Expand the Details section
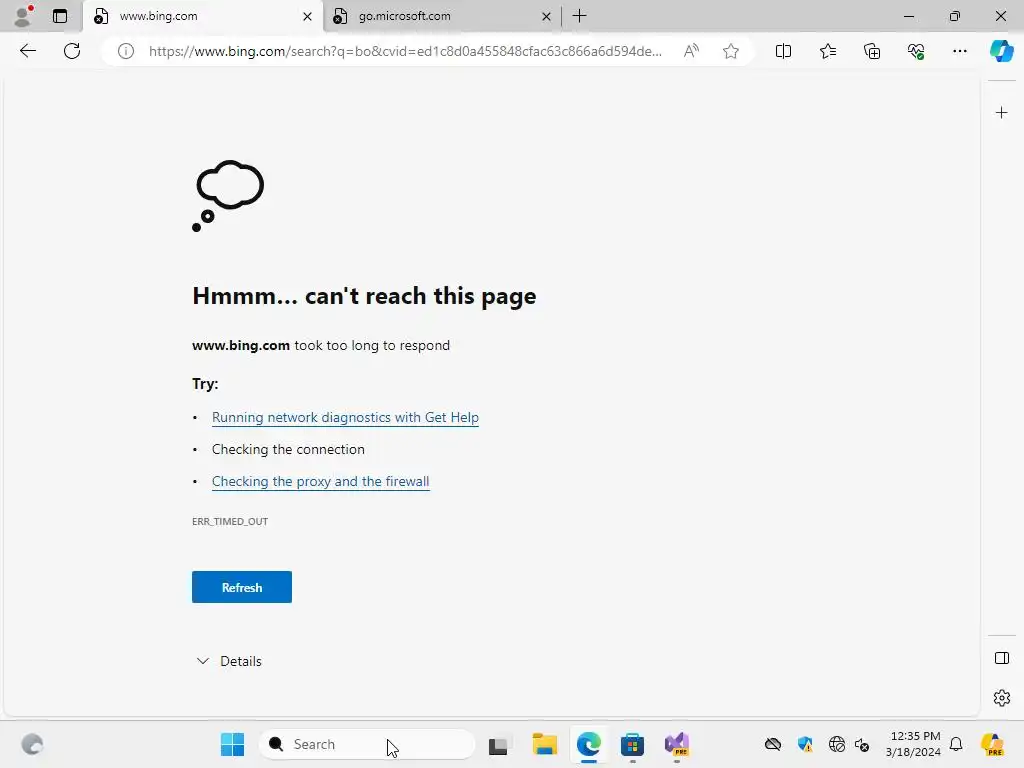1024x768 pixels. coord(229,661)
